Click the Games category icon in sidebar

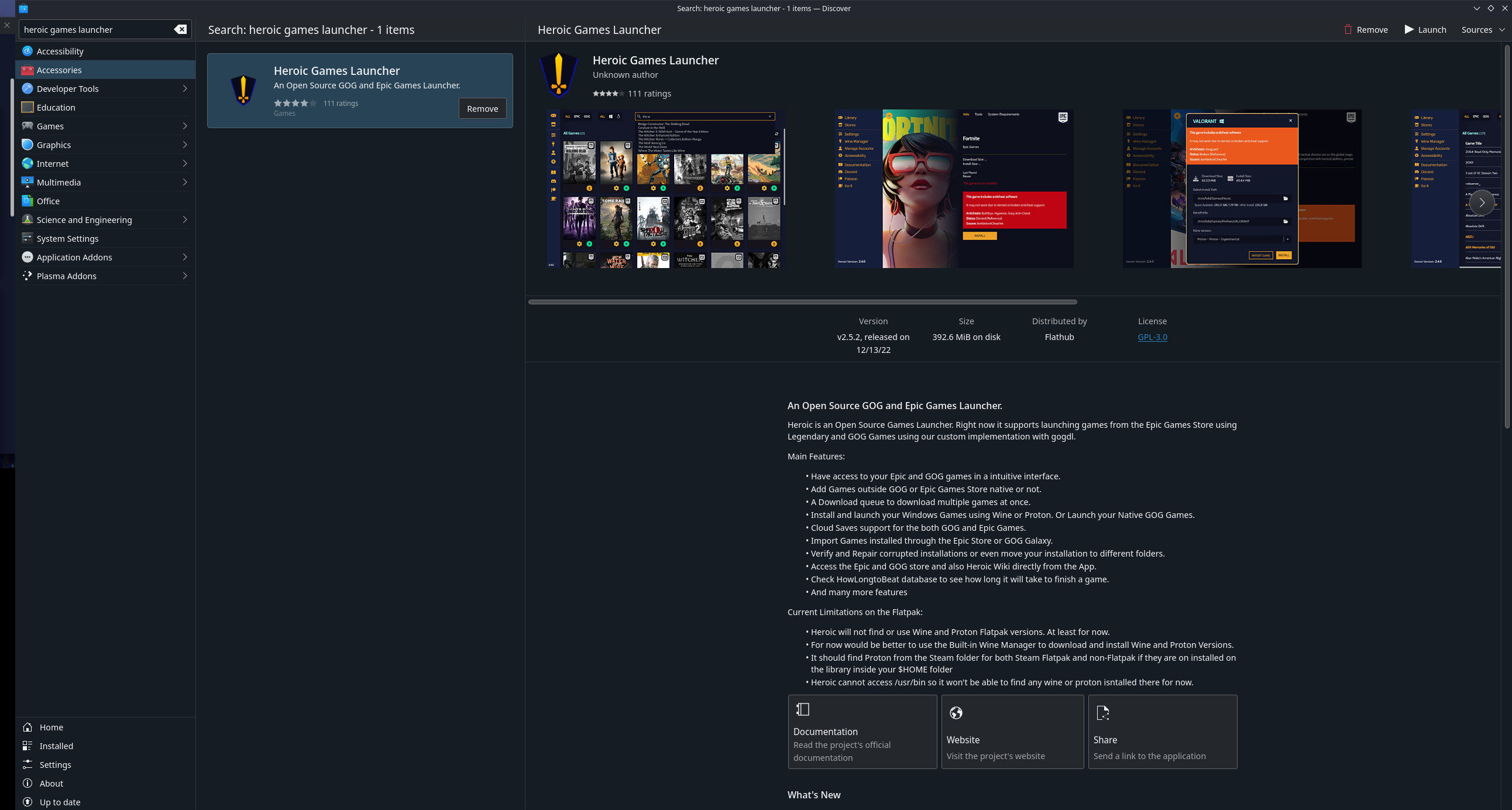(27, 126)
